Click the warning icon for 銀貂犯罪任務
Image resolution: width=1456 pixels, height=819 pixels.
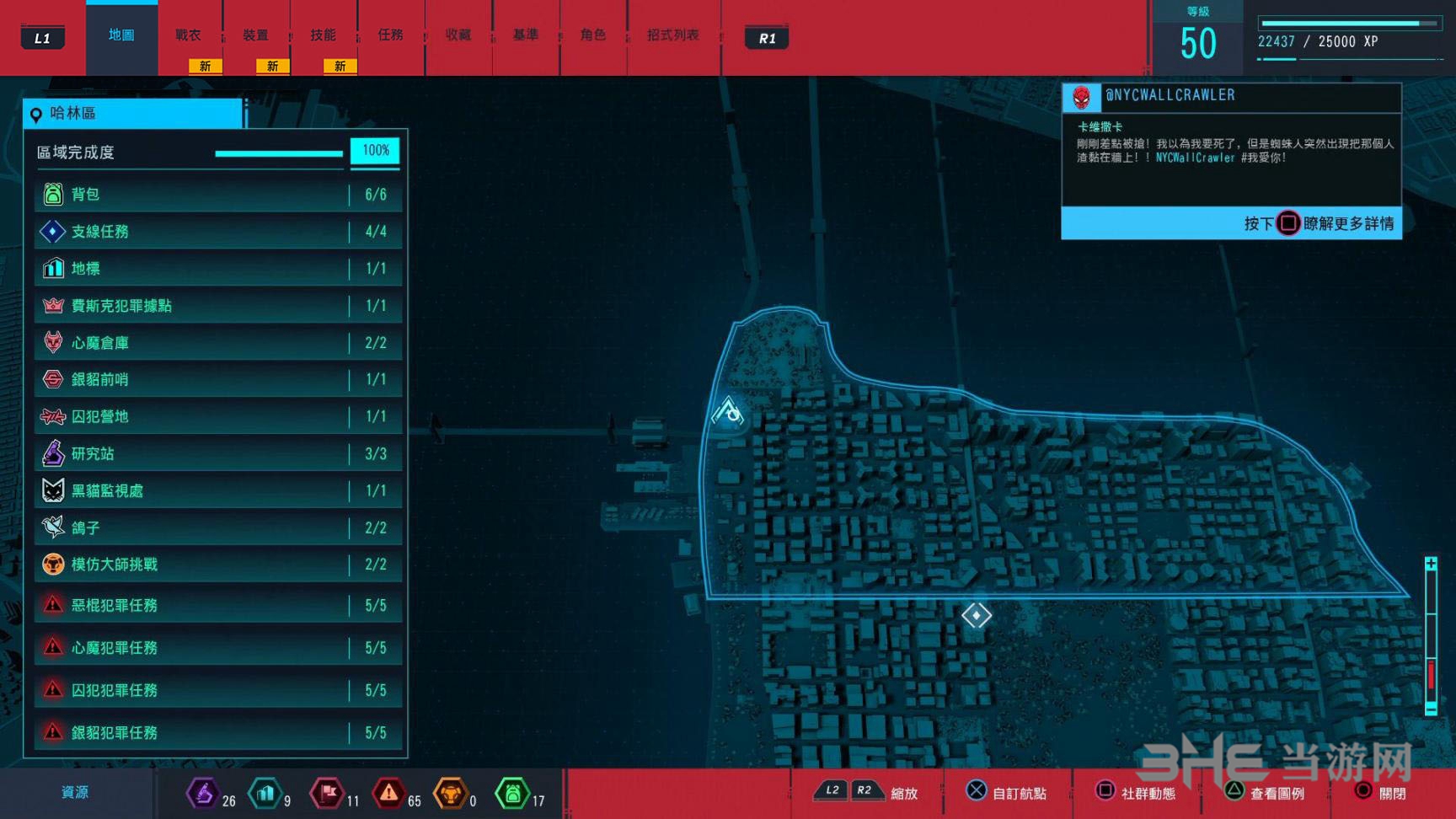click(53, 732)
